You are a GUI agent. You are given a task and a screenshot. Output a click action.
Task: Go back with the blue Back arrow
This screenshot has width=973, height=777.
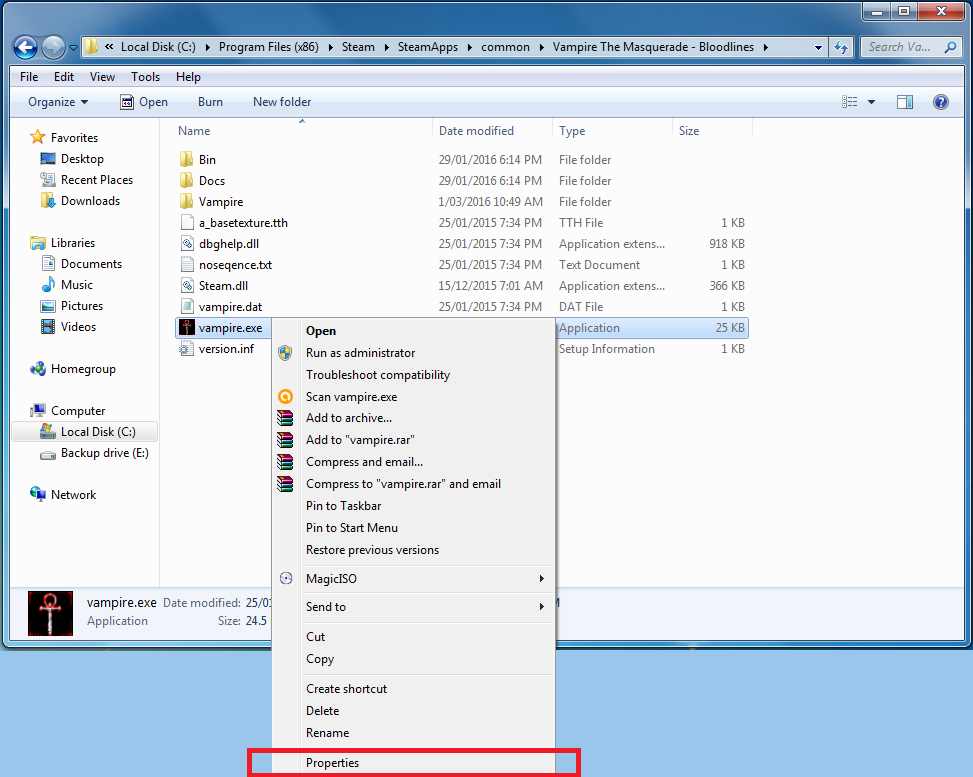point(25,47)
